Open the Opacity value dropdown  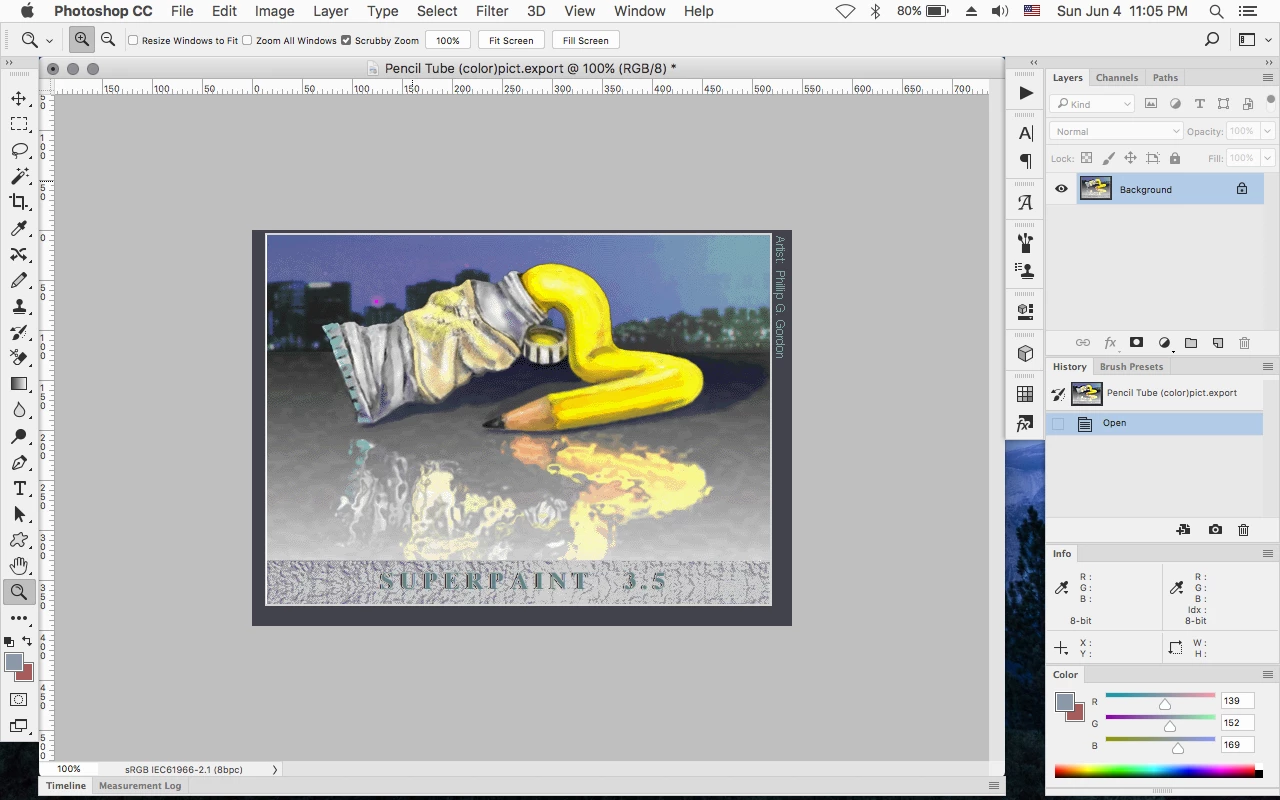(1268, 131)
